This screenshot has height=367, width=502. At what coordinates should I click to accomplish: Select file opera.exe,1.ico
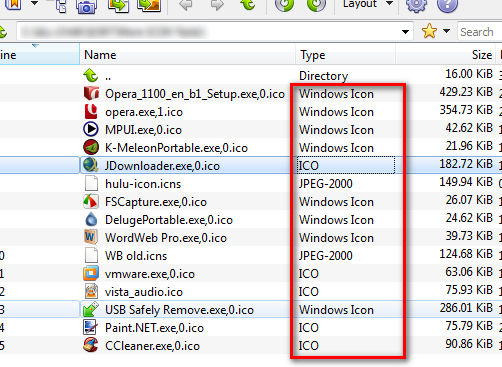tap(144, 112)
